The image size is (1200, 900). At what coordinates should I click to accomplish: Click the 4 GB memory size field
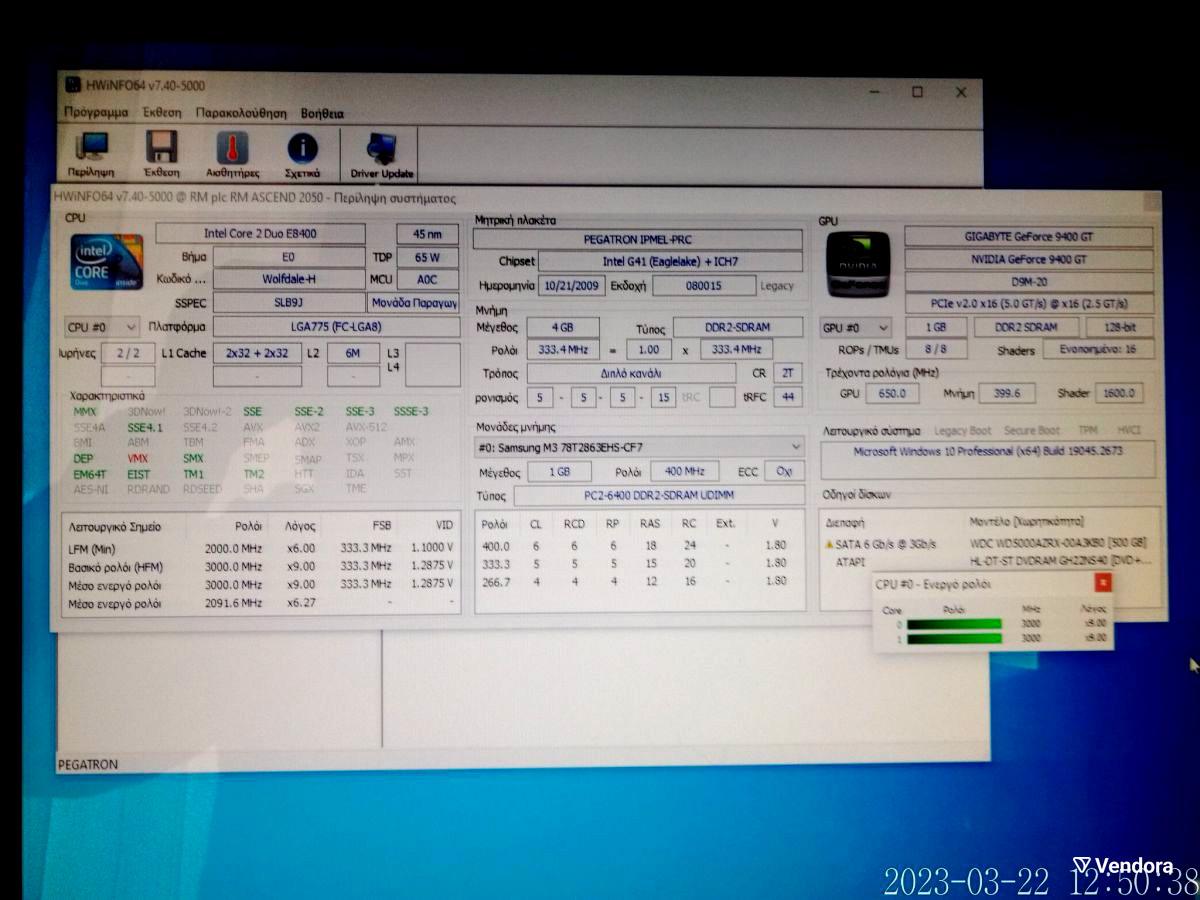(563, 328)
